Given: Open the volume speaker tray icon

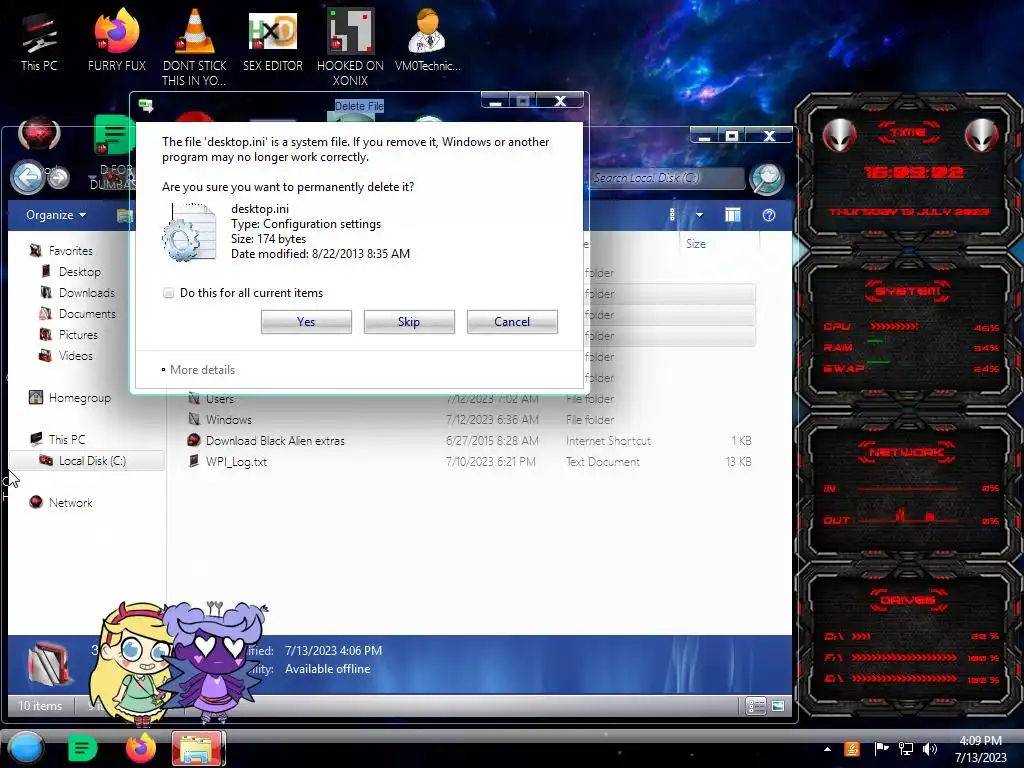Looking at the screenshot, I should click(929, 749).
